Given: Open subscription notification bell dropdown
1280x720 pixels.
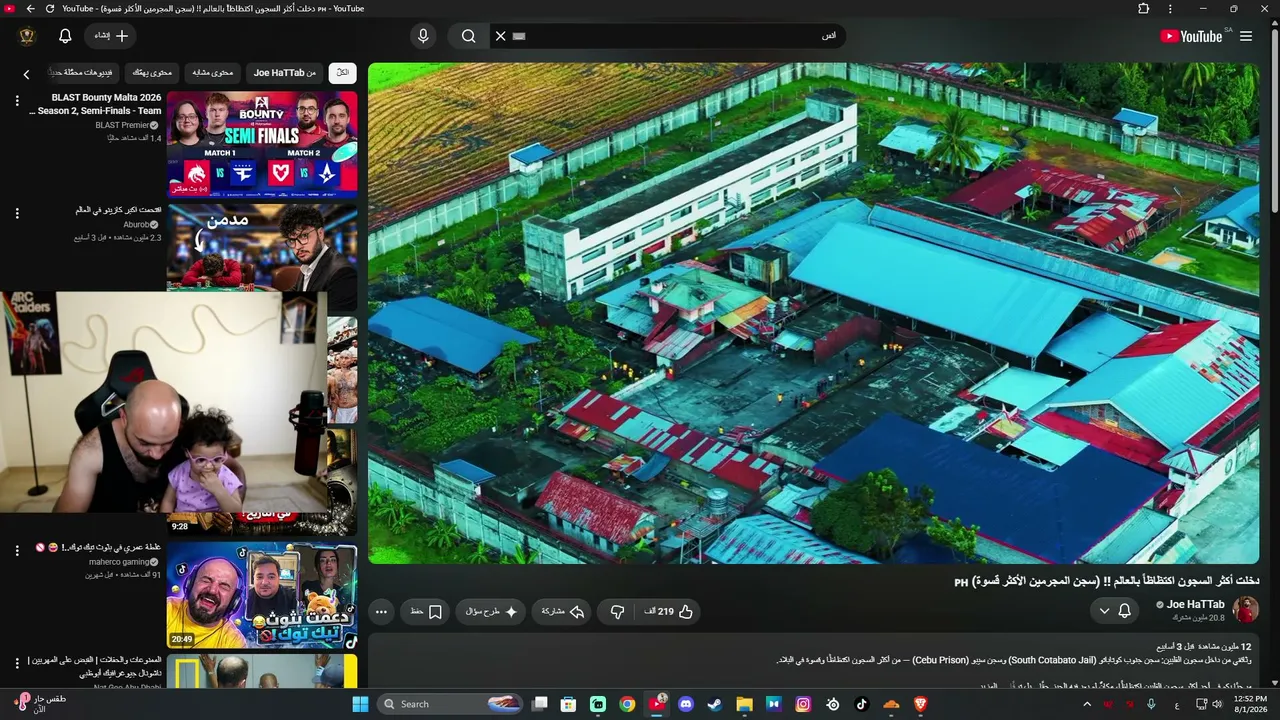Looking at the screenshot, I should click(1115, 610).
